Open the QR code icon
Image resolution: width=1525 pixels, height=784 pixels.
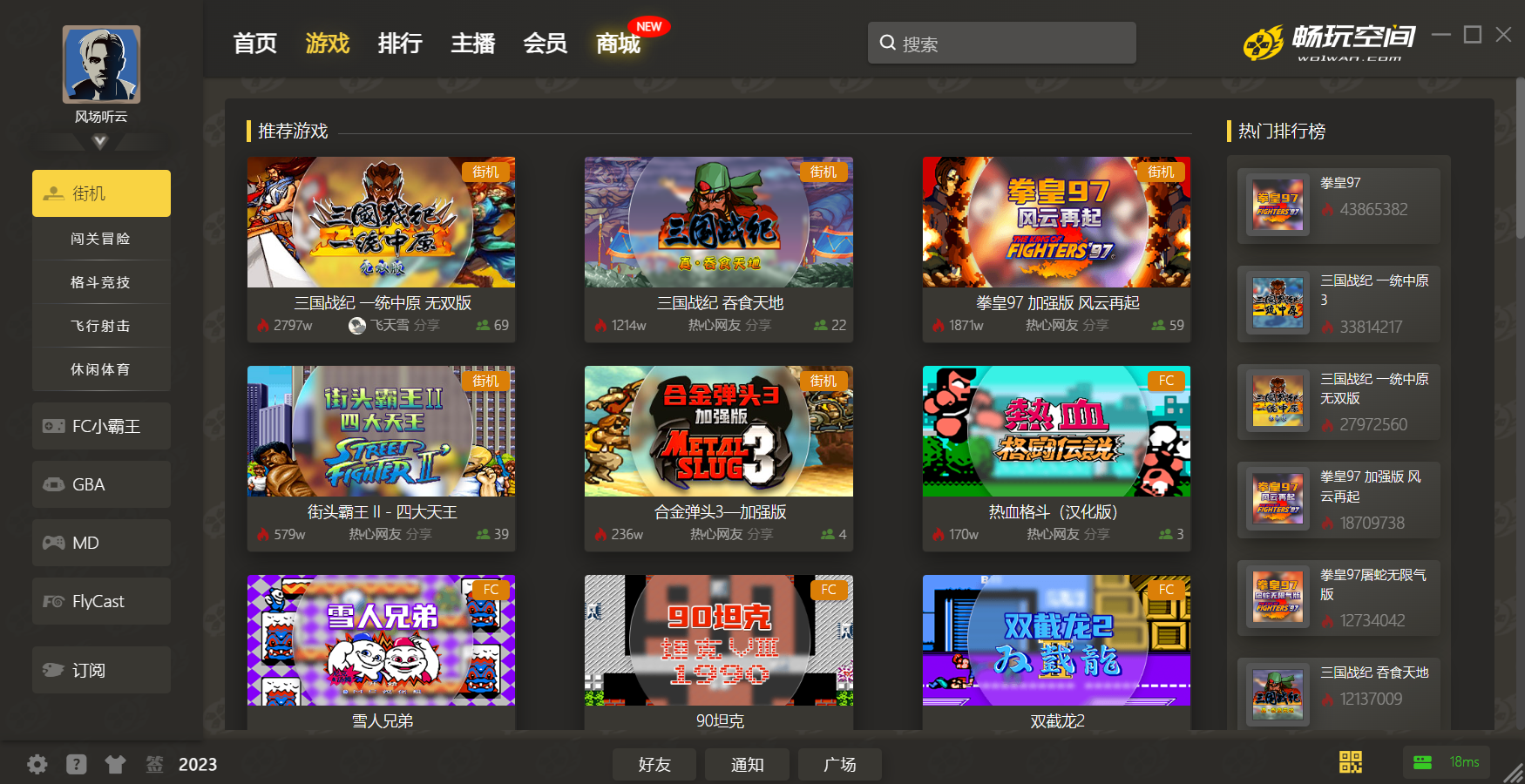point(1350,762)
